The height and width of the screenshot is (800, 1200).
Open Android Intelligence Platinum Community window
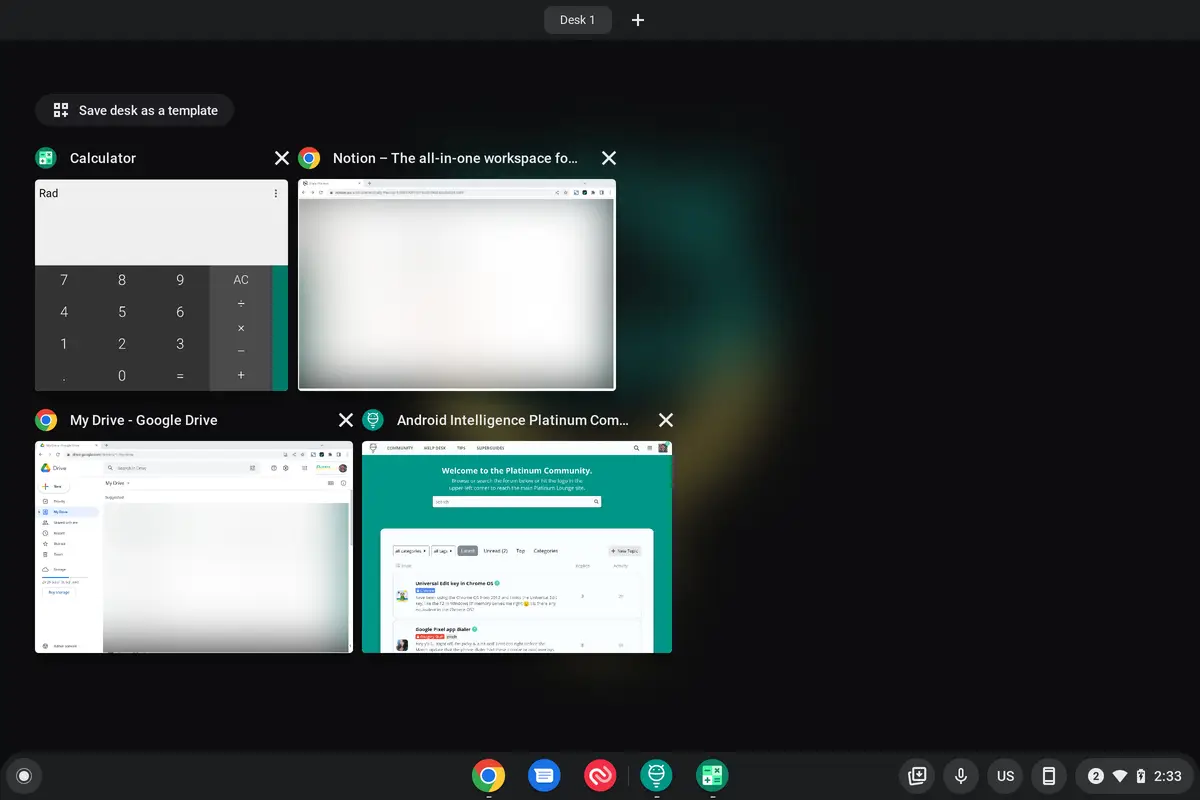pyautogui.click(x=516, y=547)
